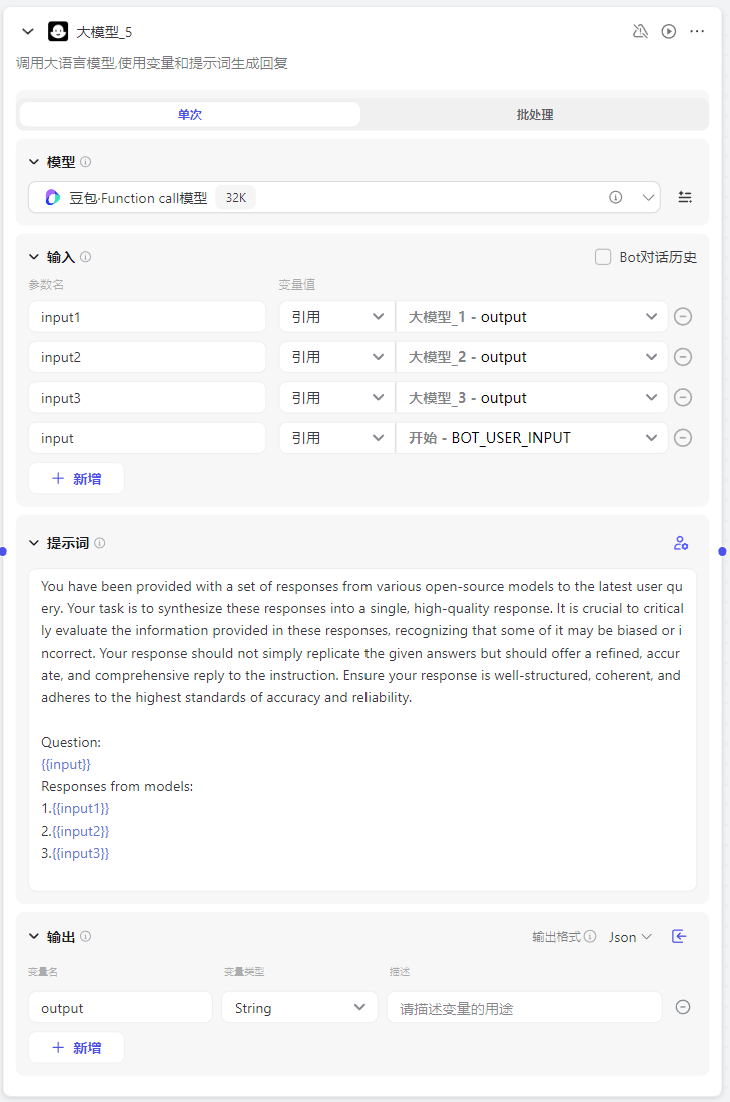Click the output import icon next to Json
730x1102 pixels.
679,936
